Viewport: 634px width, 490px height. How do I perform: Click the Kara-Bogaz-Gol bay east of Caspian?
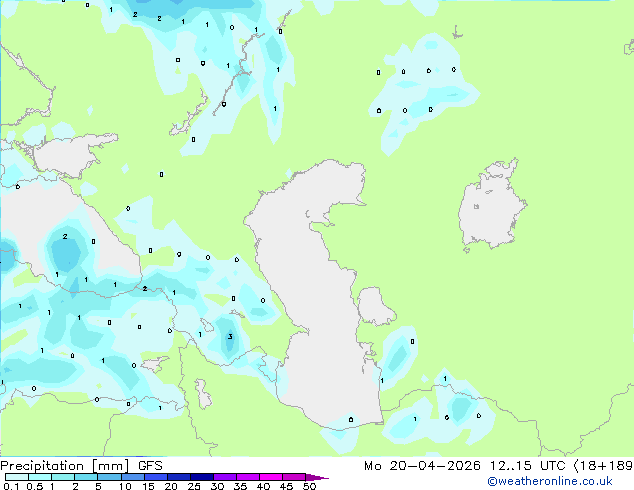click(x=375, y=306)
